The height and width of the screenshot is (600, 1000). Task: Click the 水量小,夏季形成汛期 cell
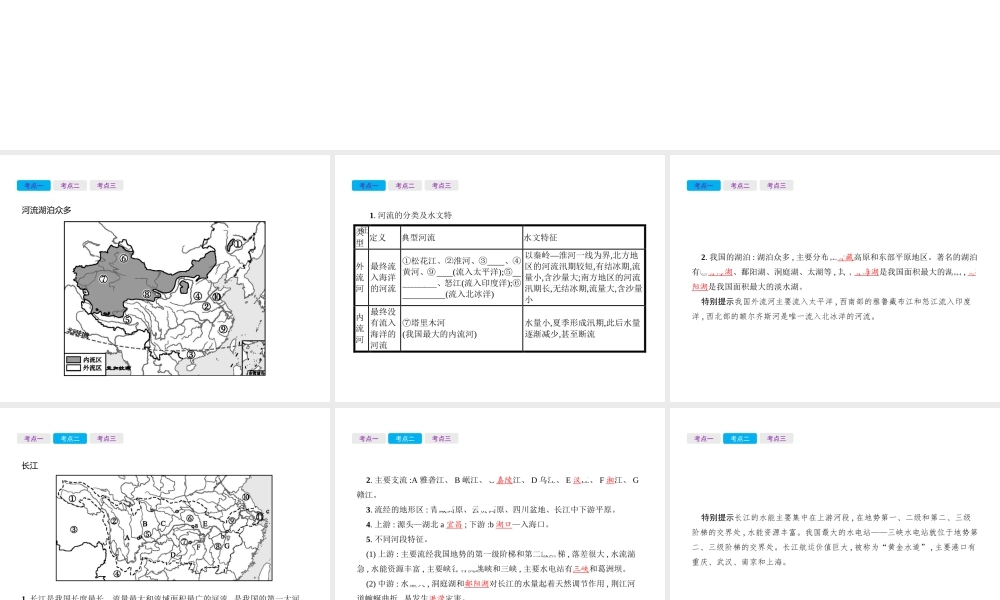coord(584,328)
